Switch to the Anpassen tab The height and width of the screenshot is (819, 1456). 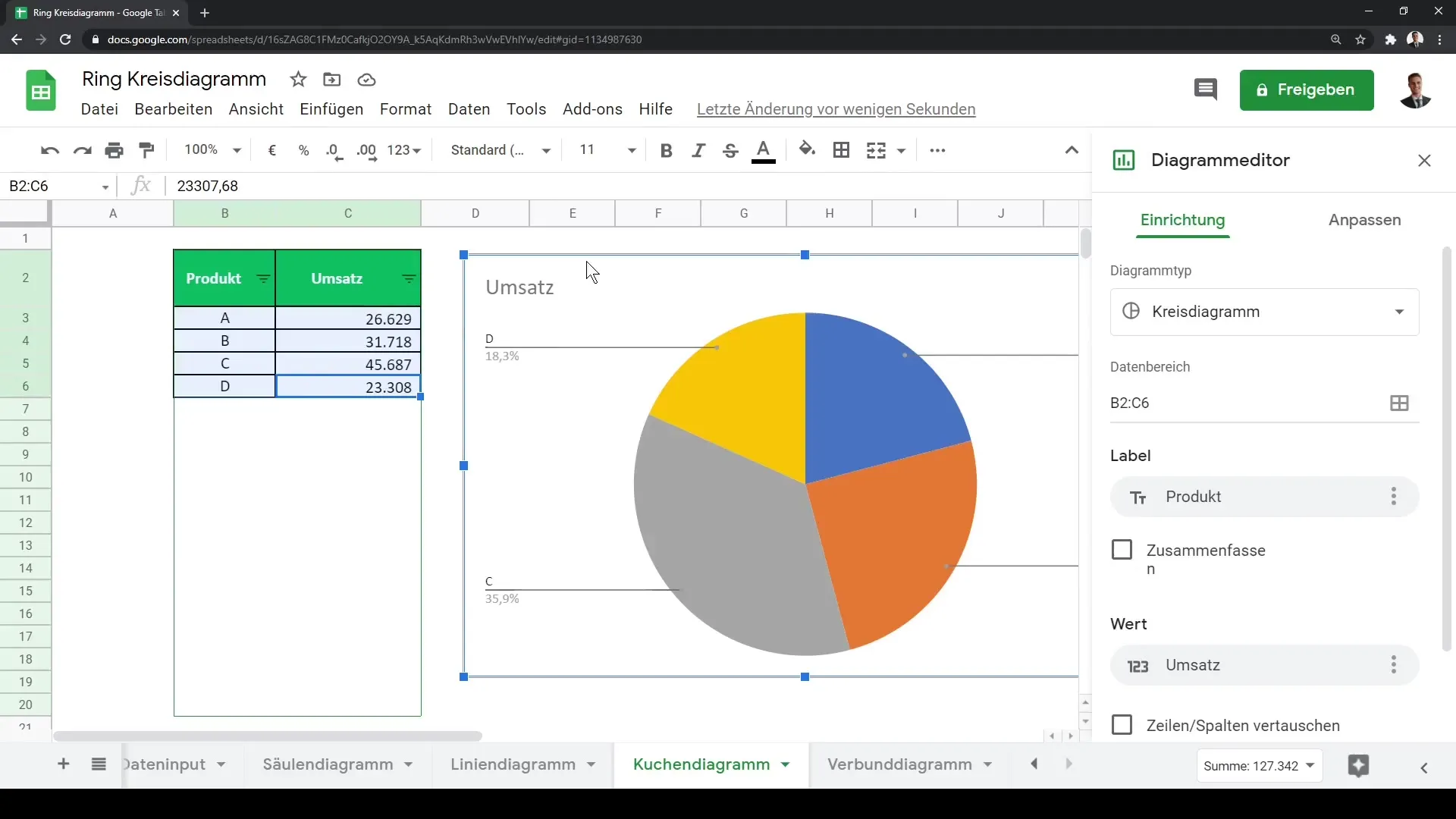(1364, 220)
